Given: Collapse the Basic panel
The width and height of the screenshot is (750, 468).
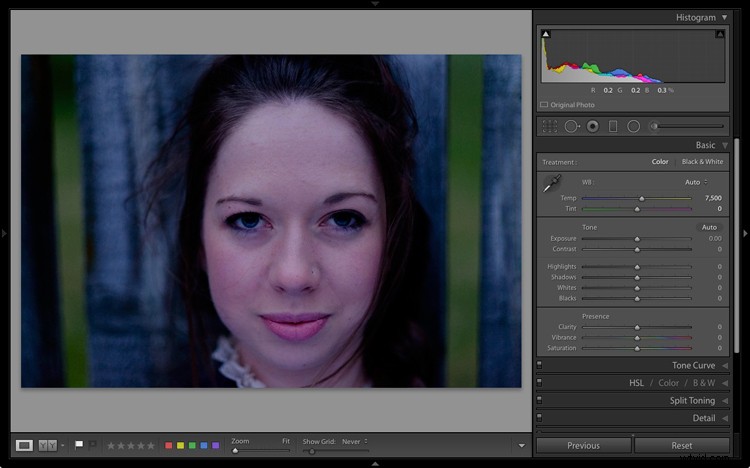Looking at the screenshot, I should pos(725,145).
